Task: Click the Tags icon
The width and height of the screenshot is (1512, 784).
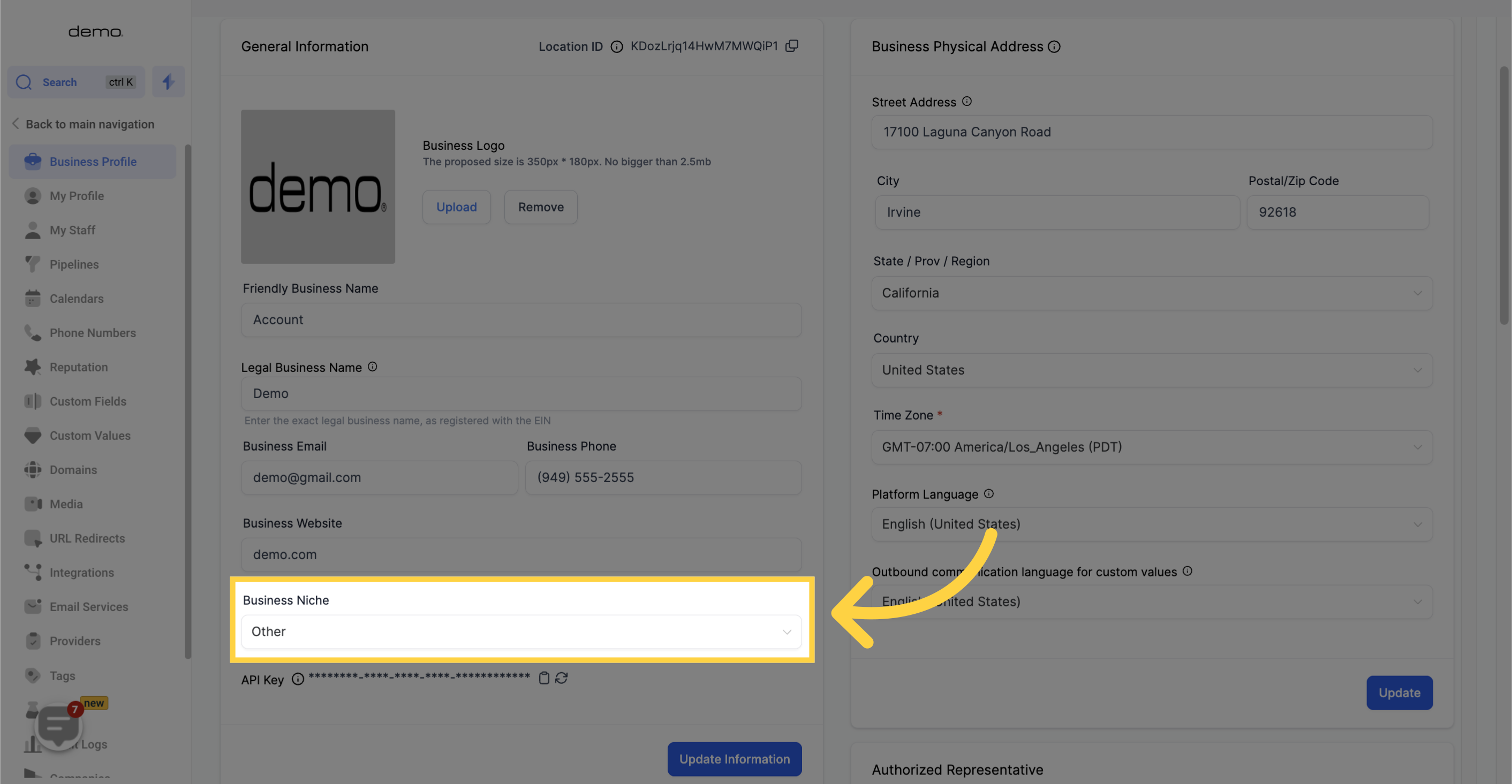Action: tap(33, 675)
